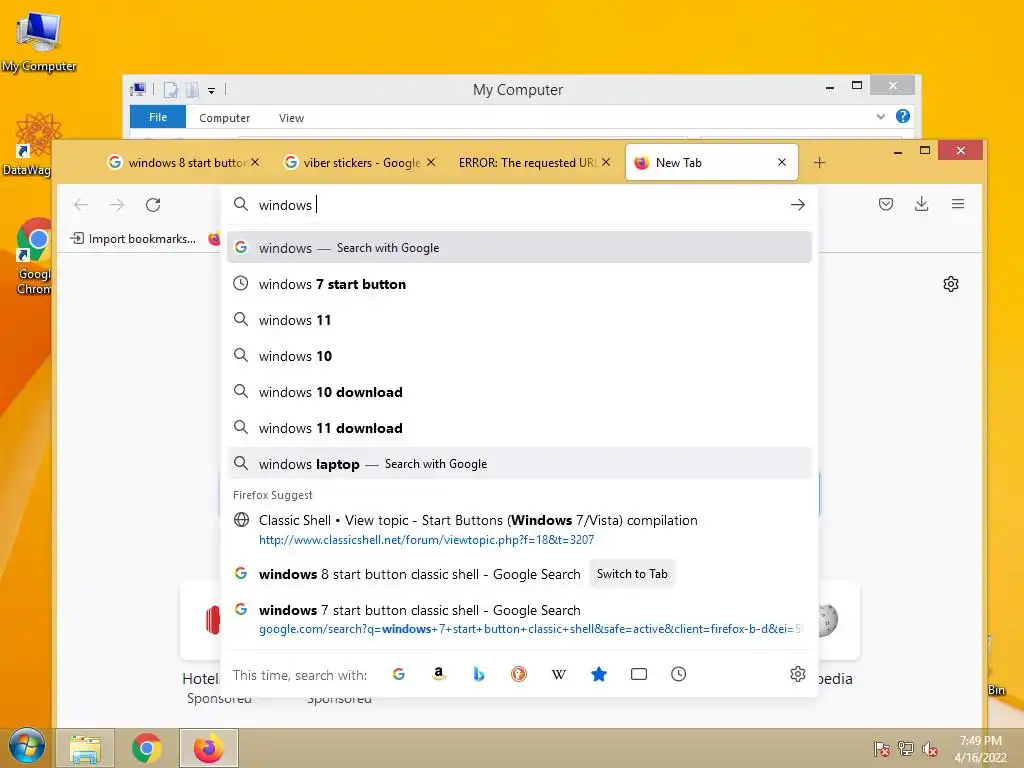Choose suggestion 'windows 10 download'

click(519, 392)
